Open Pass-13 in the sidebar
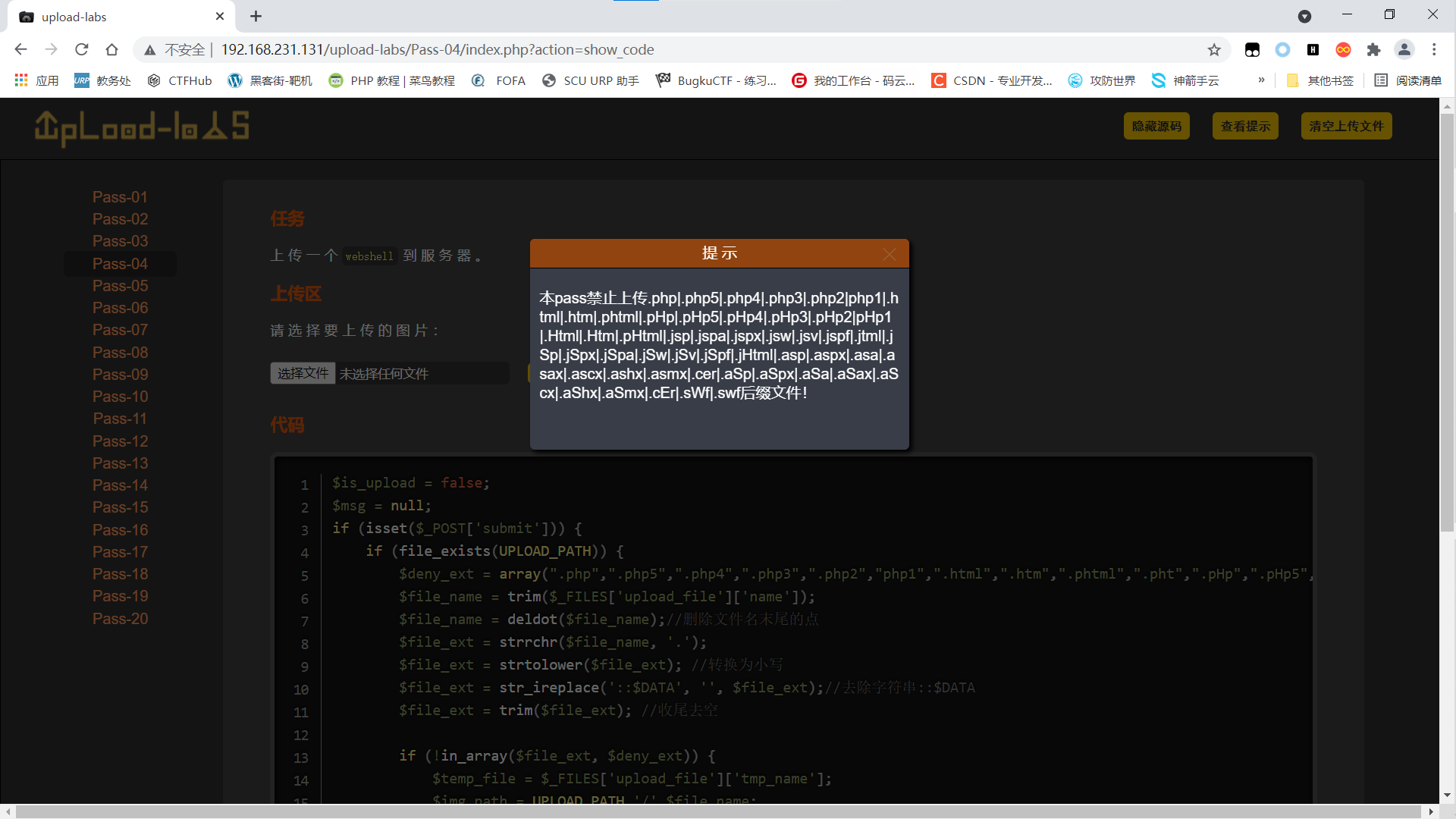1456x819 pixels. 120,463
